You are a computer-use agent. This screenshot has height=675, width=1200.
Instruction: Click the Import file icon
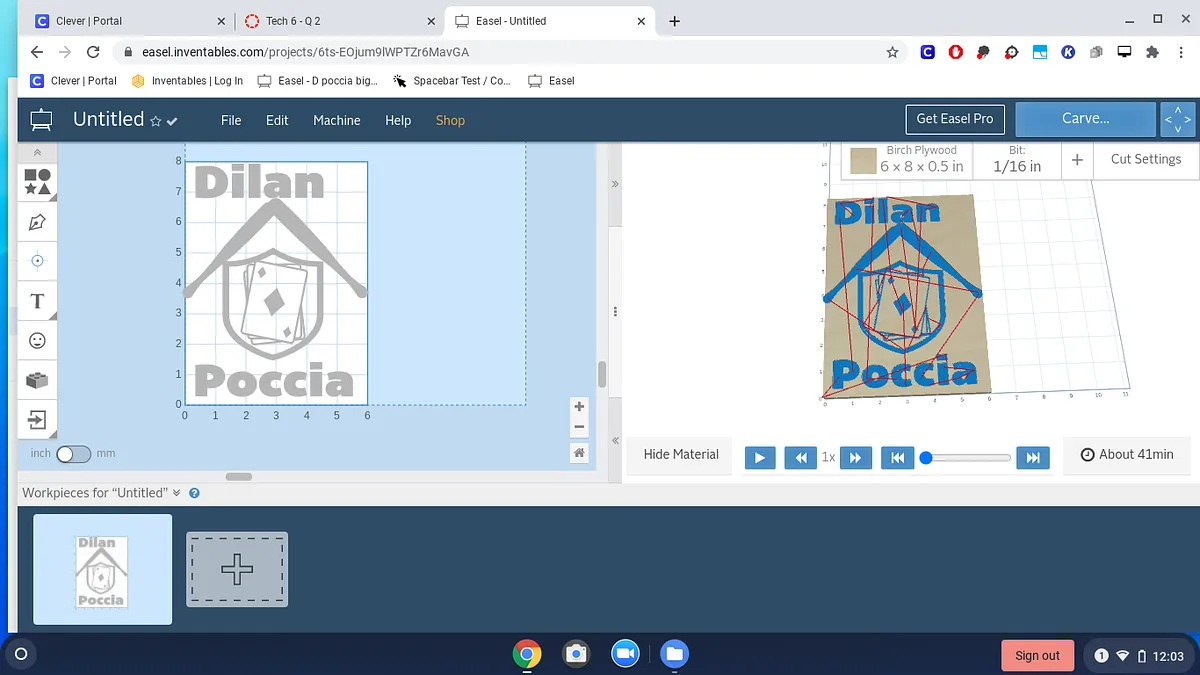37,420
